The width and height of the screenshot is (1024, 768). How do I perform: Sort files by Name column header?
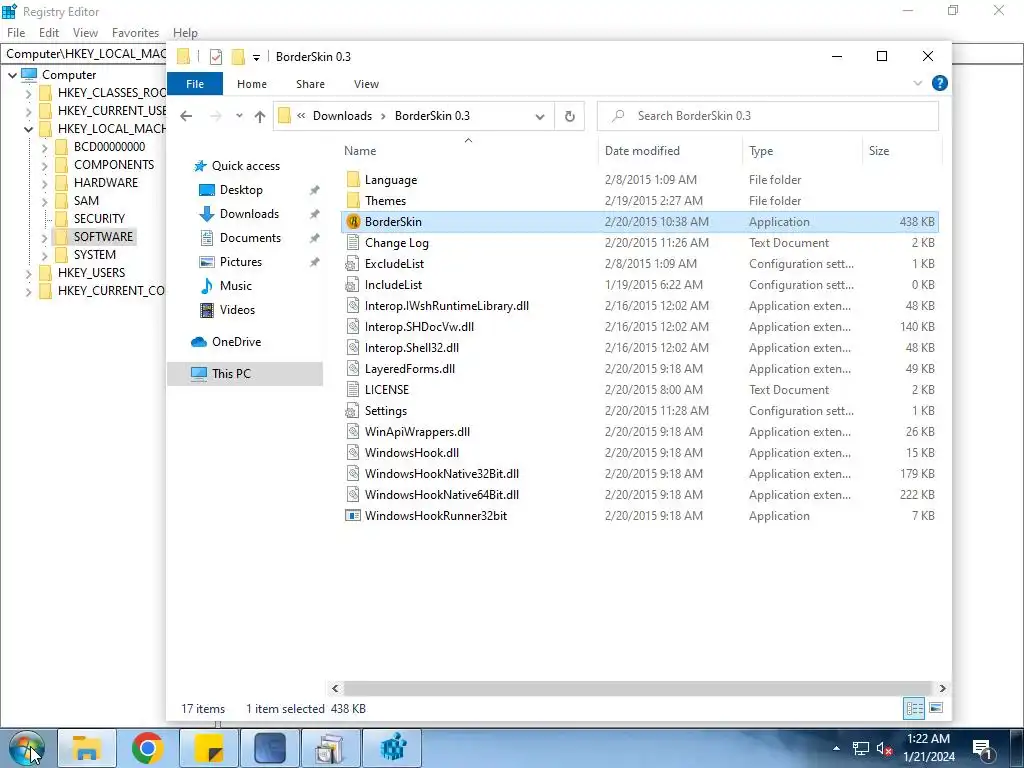468,151
